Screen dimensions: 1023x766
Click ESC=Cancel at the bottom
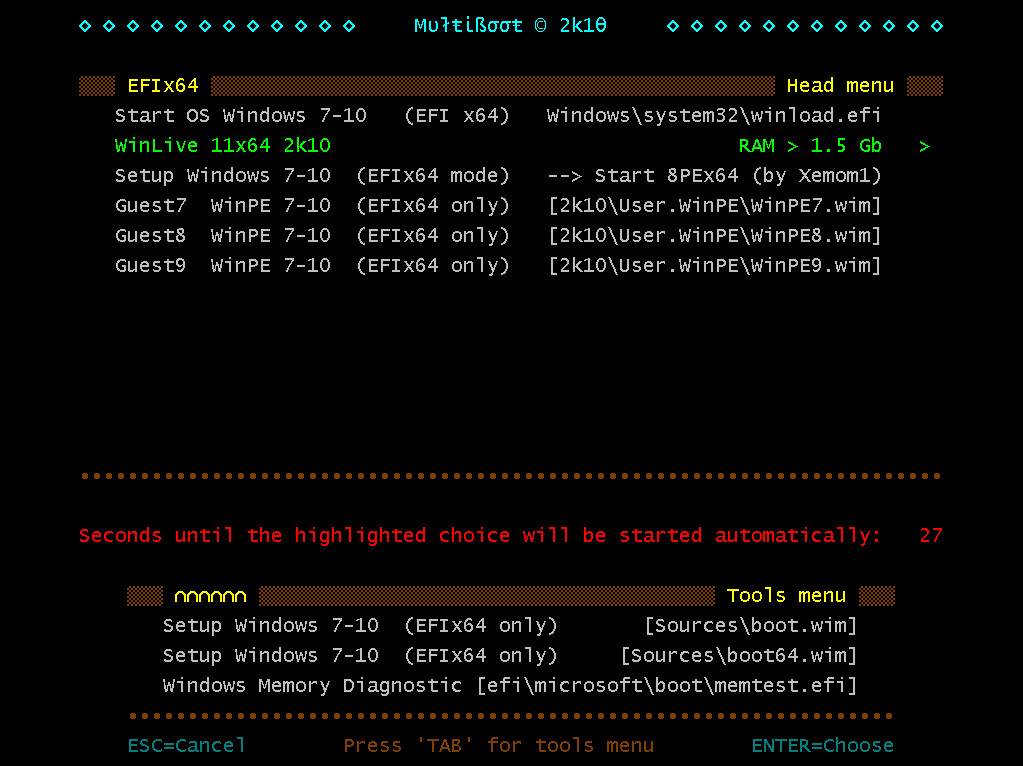click(187, 745)
